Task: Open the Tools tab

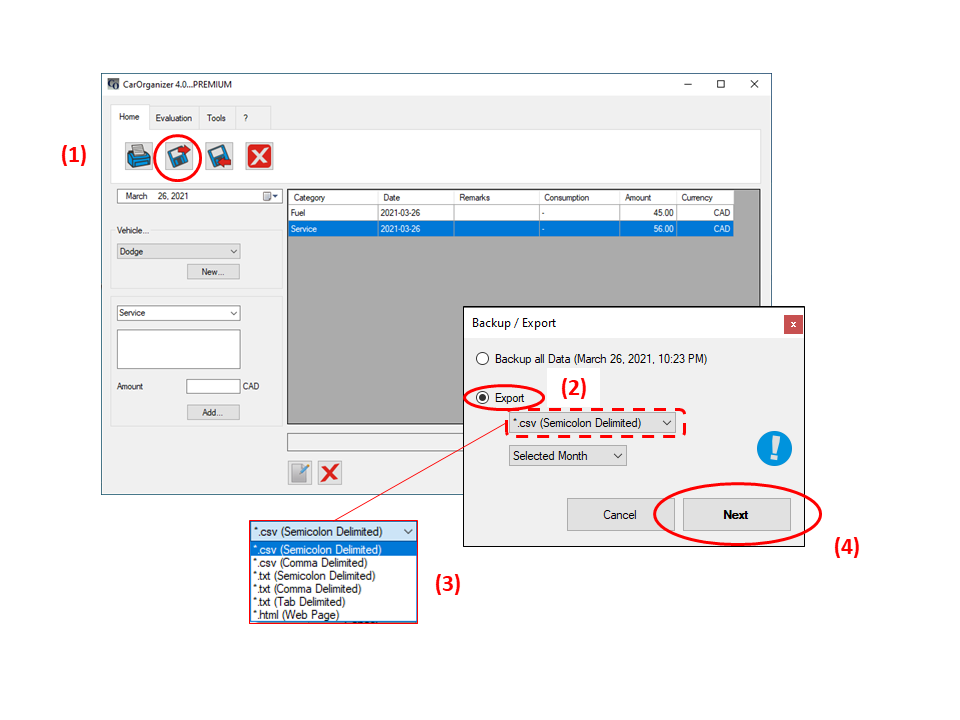Action: tap(216, 118)
